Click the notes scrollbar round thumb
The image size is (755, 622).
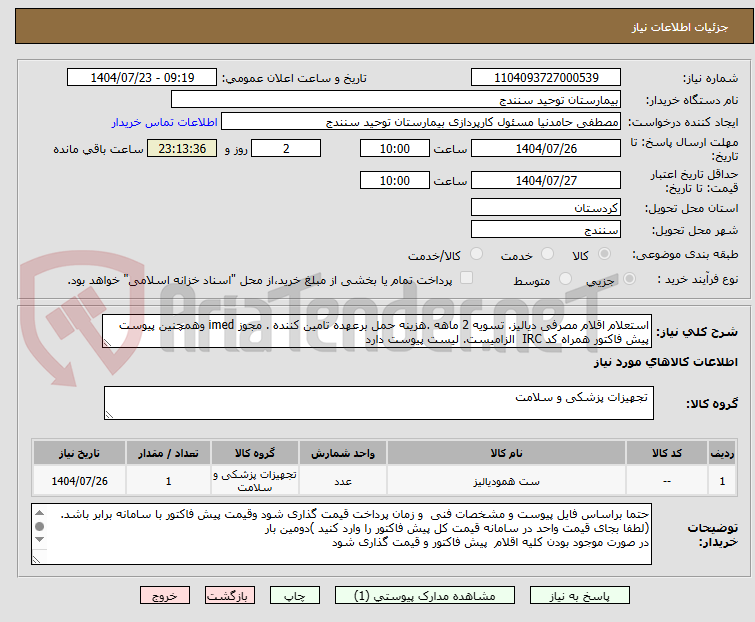click(x=39, y=526)
